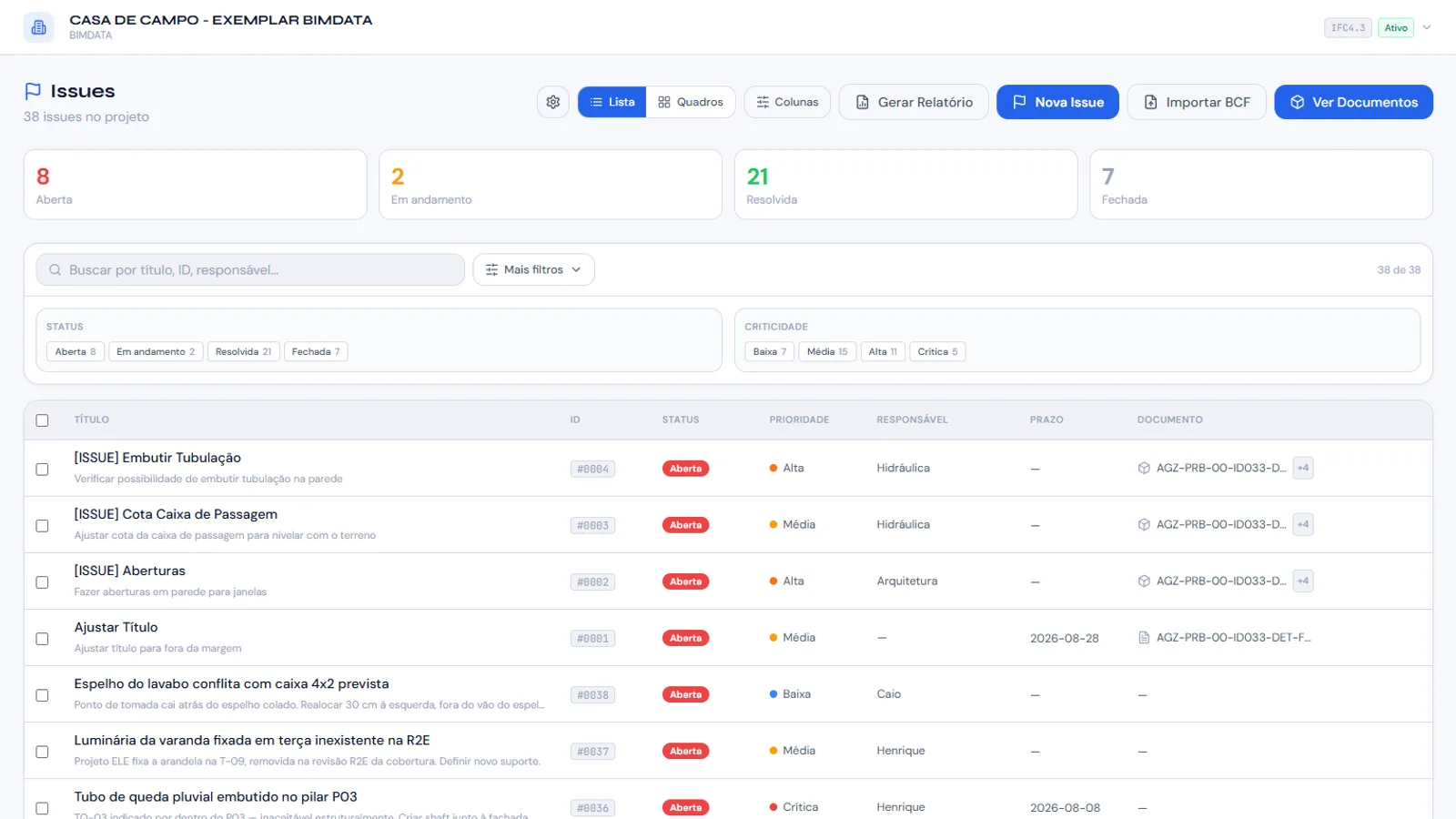This screenshot has height=819, width=1456.
Task: Check the Embutir Tubulação issue checkbox
Action: [42, 469]
